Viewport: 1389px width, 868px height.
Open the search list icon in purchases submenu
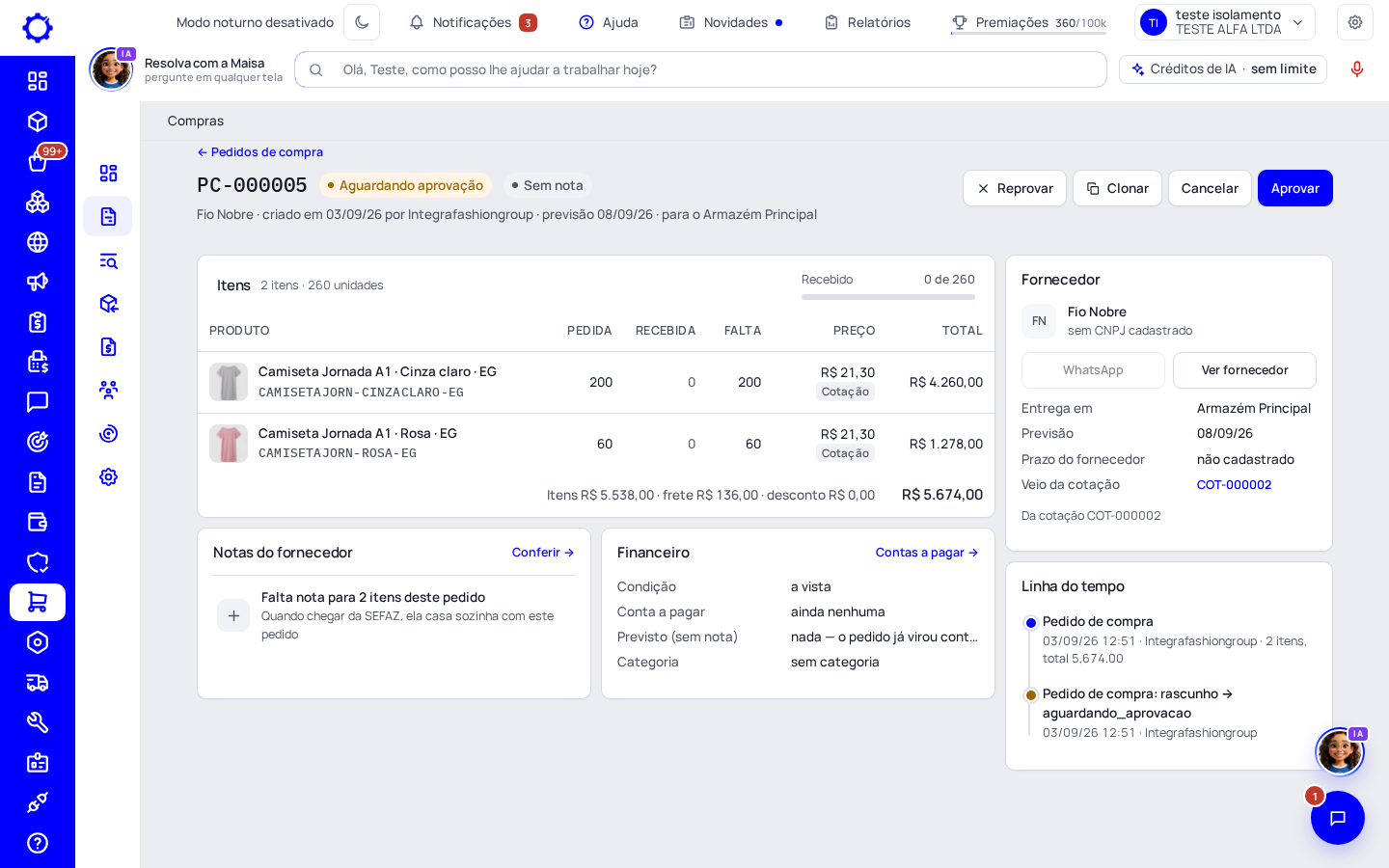point(108,260)
